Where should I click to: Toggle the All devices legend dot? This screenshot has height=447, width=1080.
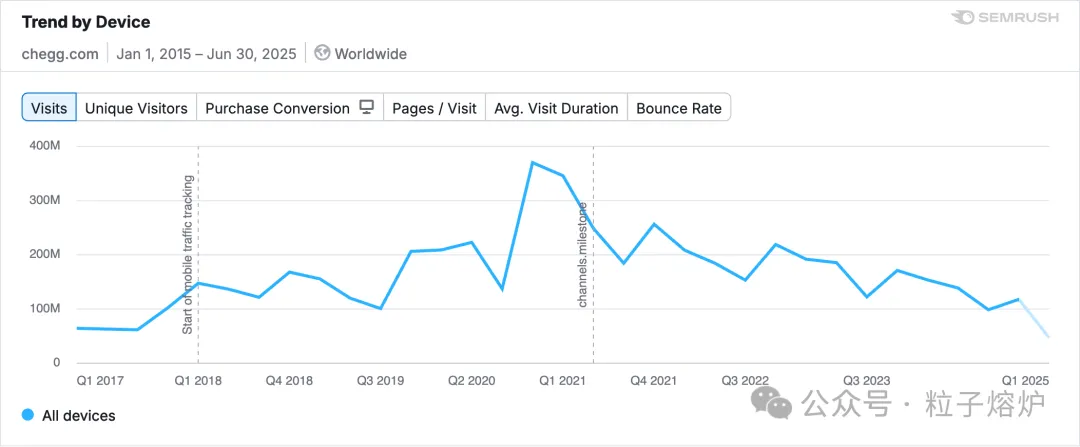point(28,415)
